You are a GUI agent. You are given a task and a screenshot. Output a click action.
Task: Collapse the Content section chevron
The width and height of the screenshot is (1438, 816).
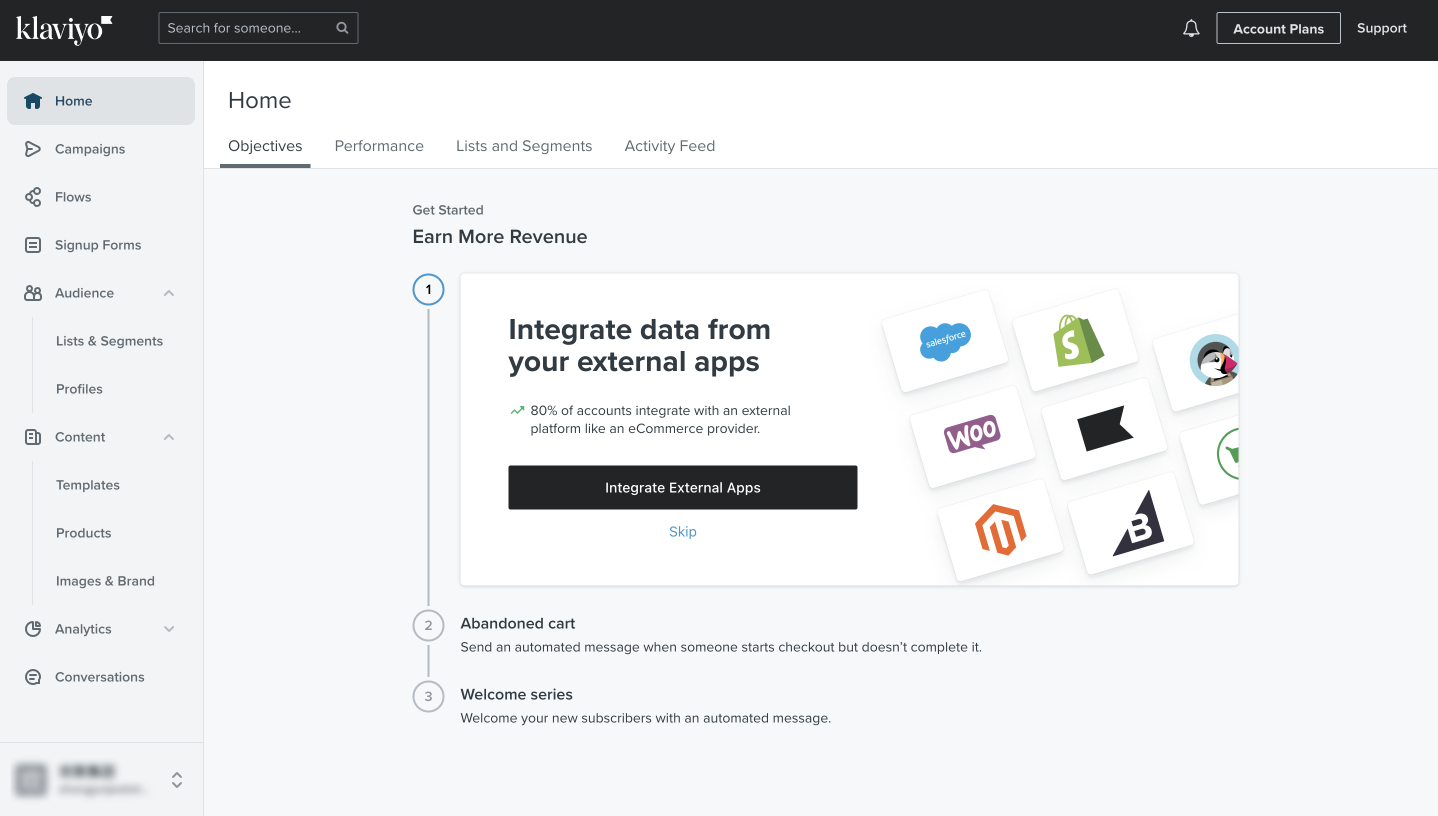click(x=169, y=437)
